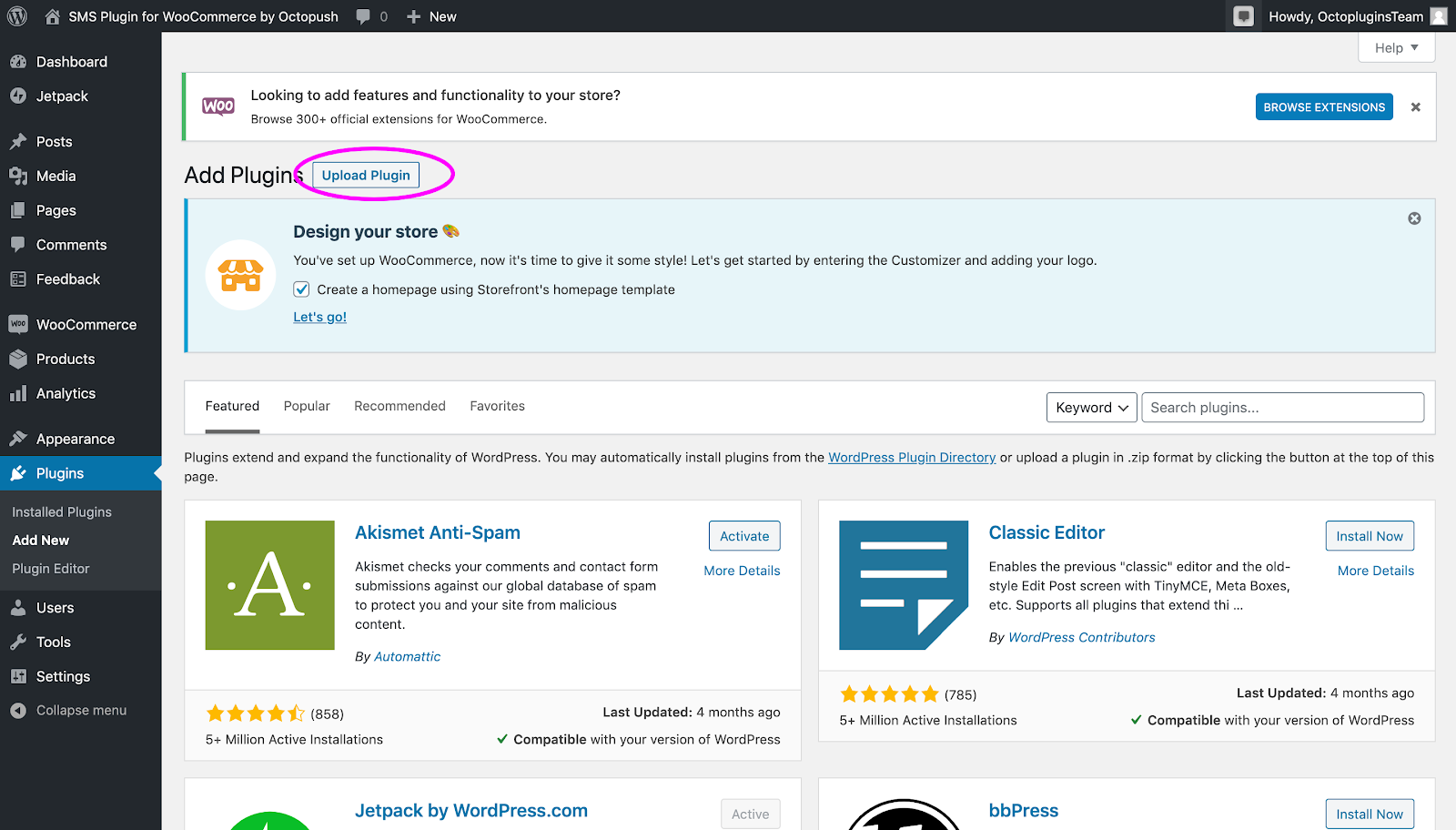This screenshot has height=830, width=1456.
Task: Click the storefront icon in Design panel
Action: pyautogui.click(x=241, y=275)
